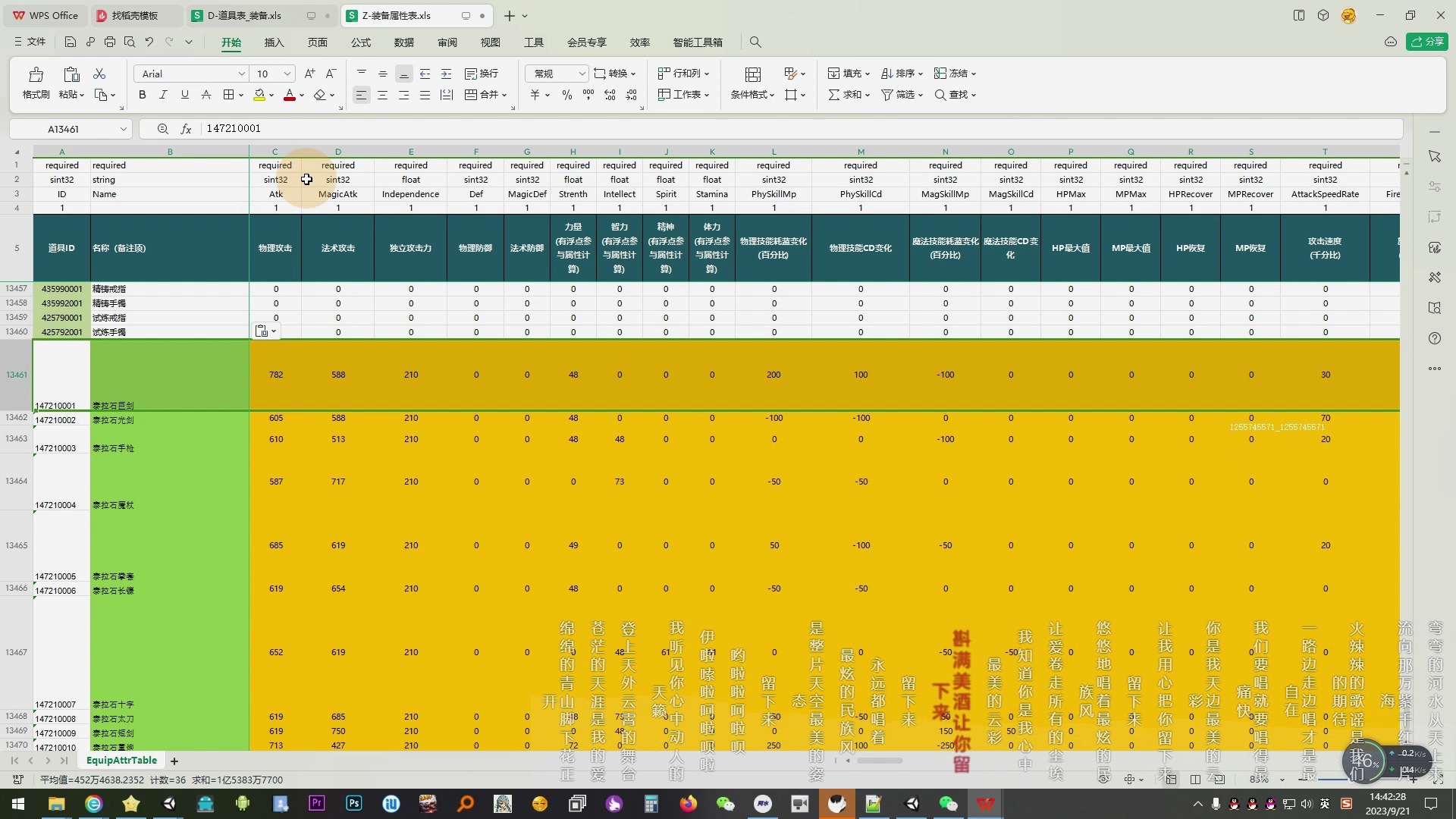Click the Format Painter icon
Image resolution: width=1456 pixels, height=819 pixels.
(35, 75)
